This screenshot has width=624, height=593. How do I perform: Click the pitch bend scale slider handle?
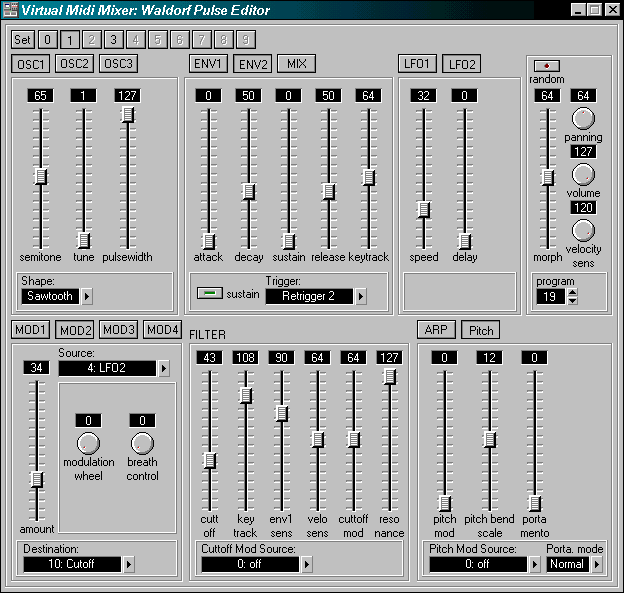489,439
